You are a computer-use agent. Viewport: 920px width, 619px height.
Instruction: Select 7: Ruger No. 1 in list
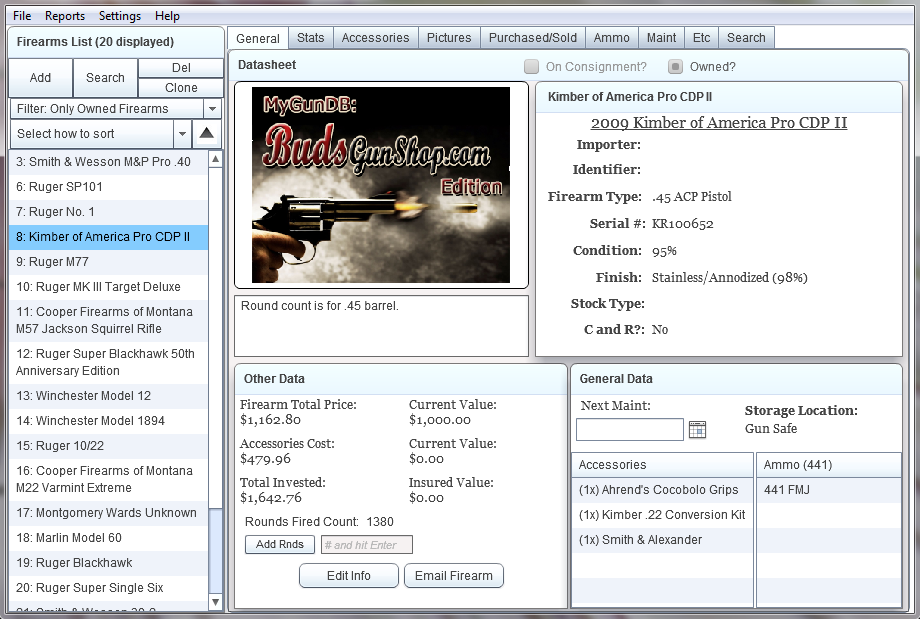(x=109, y=212)
